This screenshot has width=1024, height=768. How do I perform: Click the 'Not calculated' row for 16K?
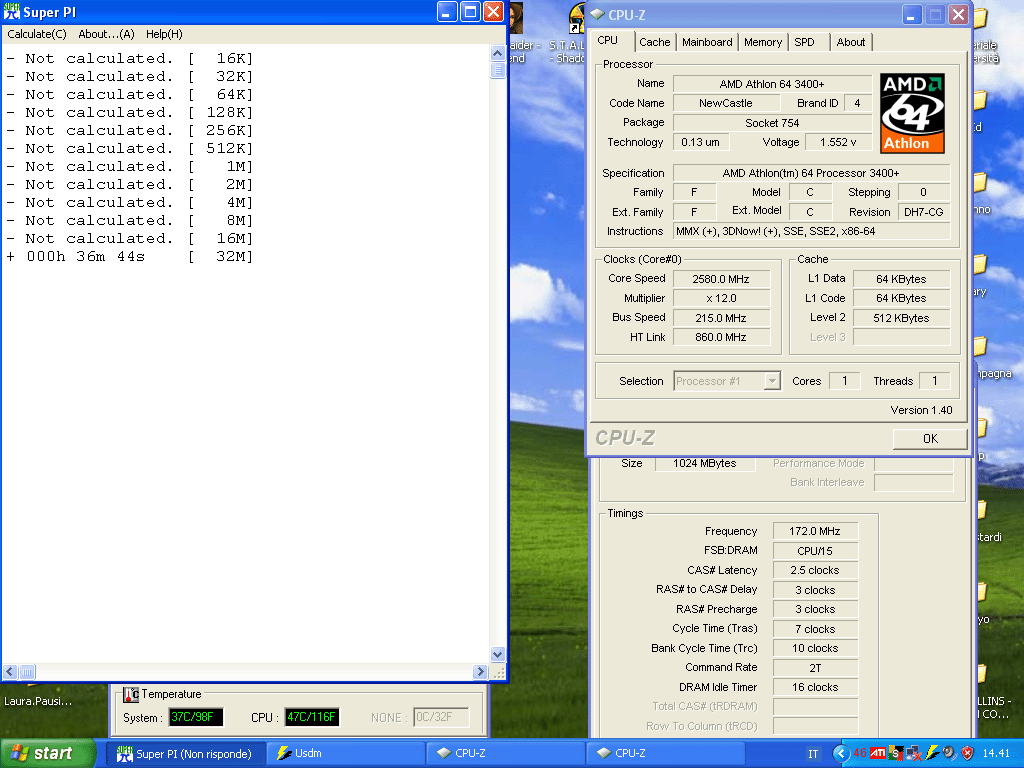coord(129,59)
